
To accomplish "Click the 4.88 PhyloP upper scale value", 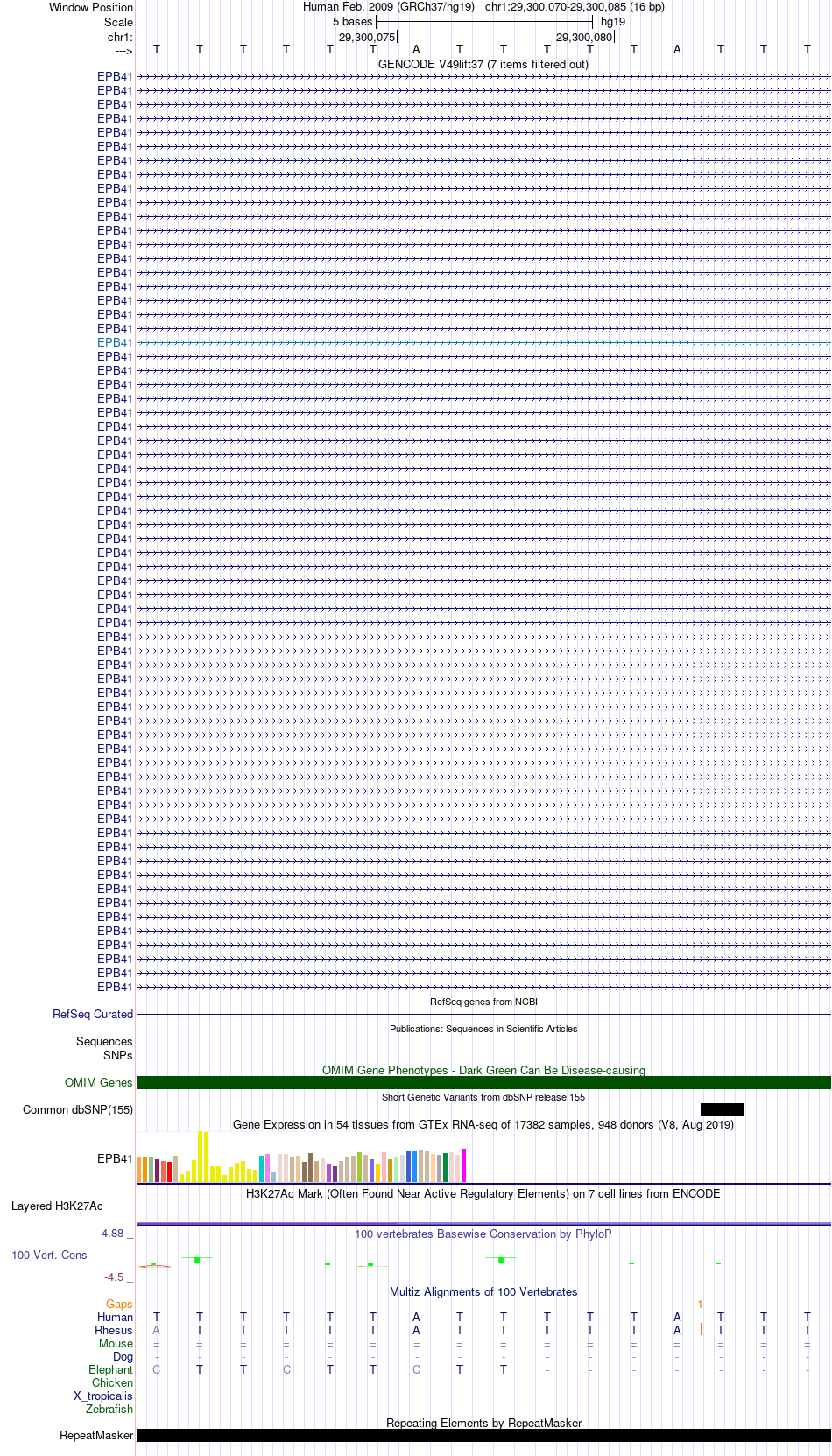I will [x=113, y=1233].
